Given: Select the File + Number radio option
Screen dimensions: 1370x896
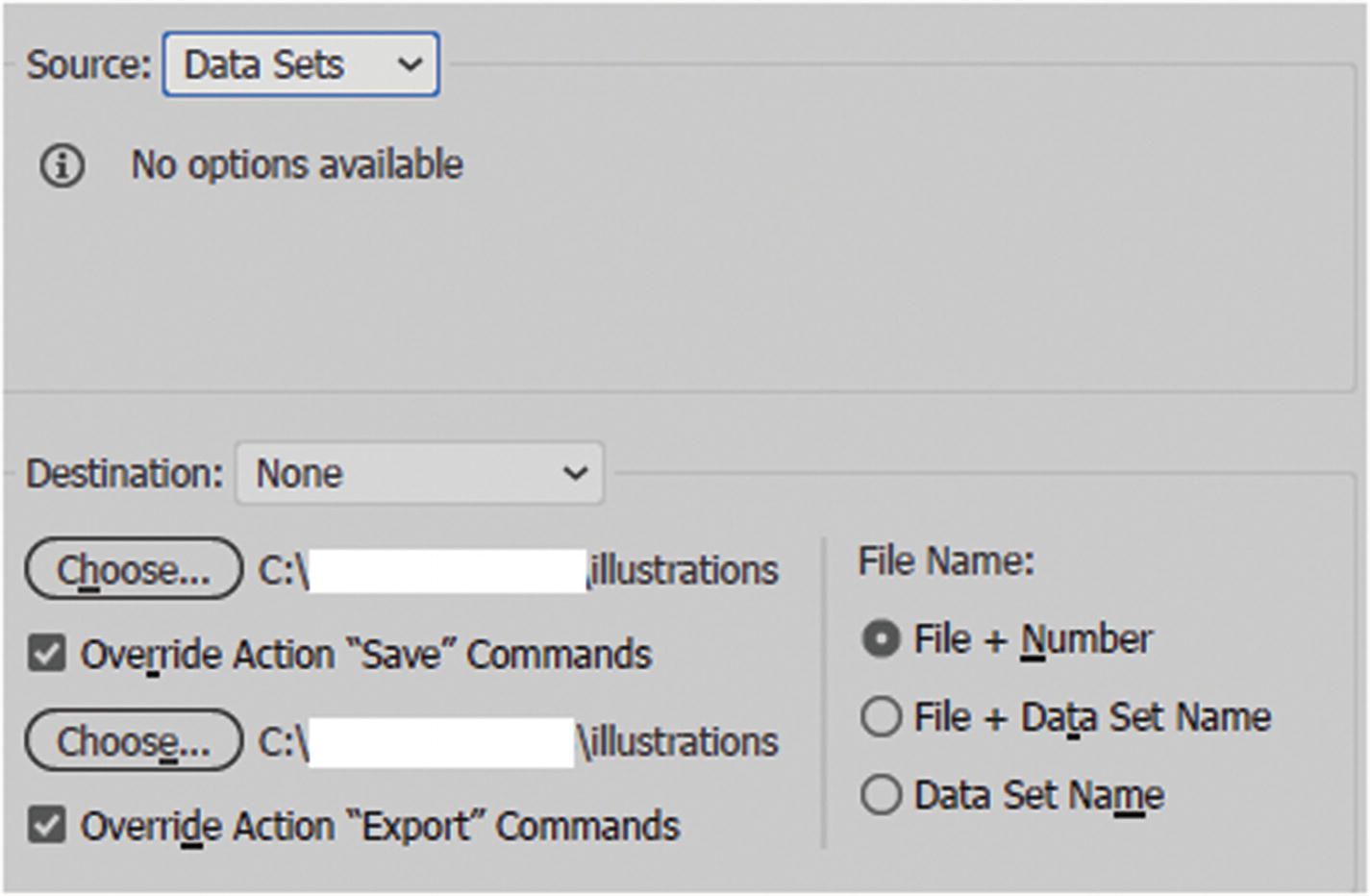Looking at the screenshot, I should click(882, 639).
